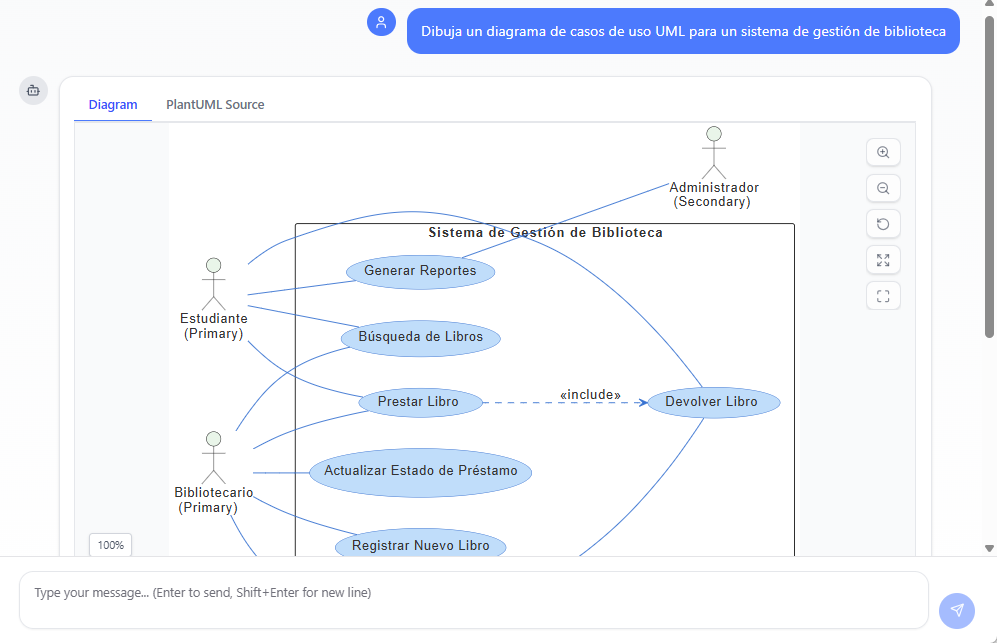Click the user avatar icon above the chat bubble
Viewport: 997px width, 643px height.
pyautogui.click(x=381, y=22)
